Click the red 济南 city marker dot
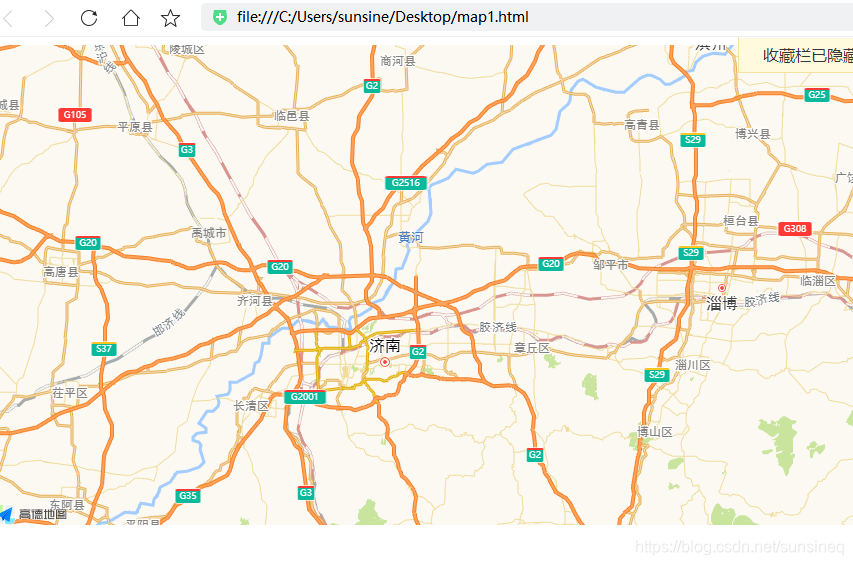 click(385, 362)
